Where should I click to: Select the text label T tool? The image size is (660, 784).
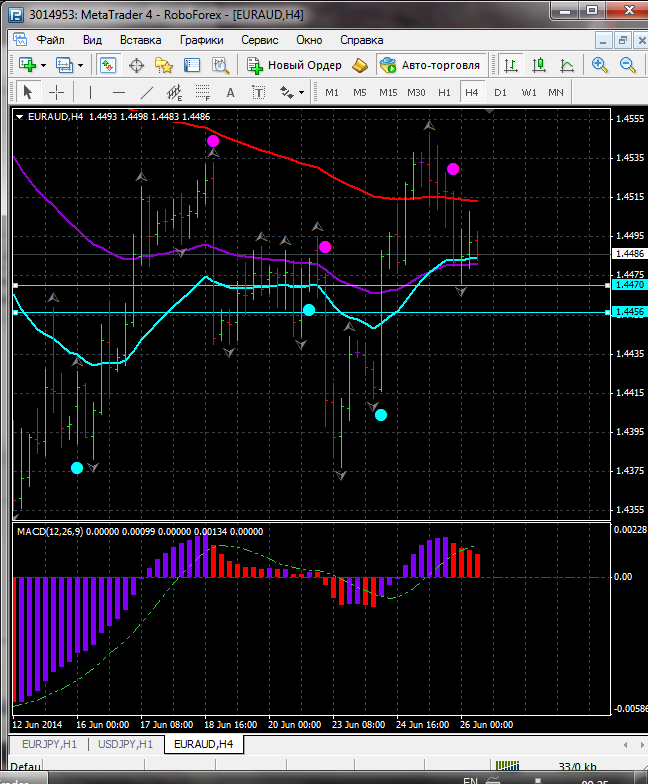[x=258, y=92]
